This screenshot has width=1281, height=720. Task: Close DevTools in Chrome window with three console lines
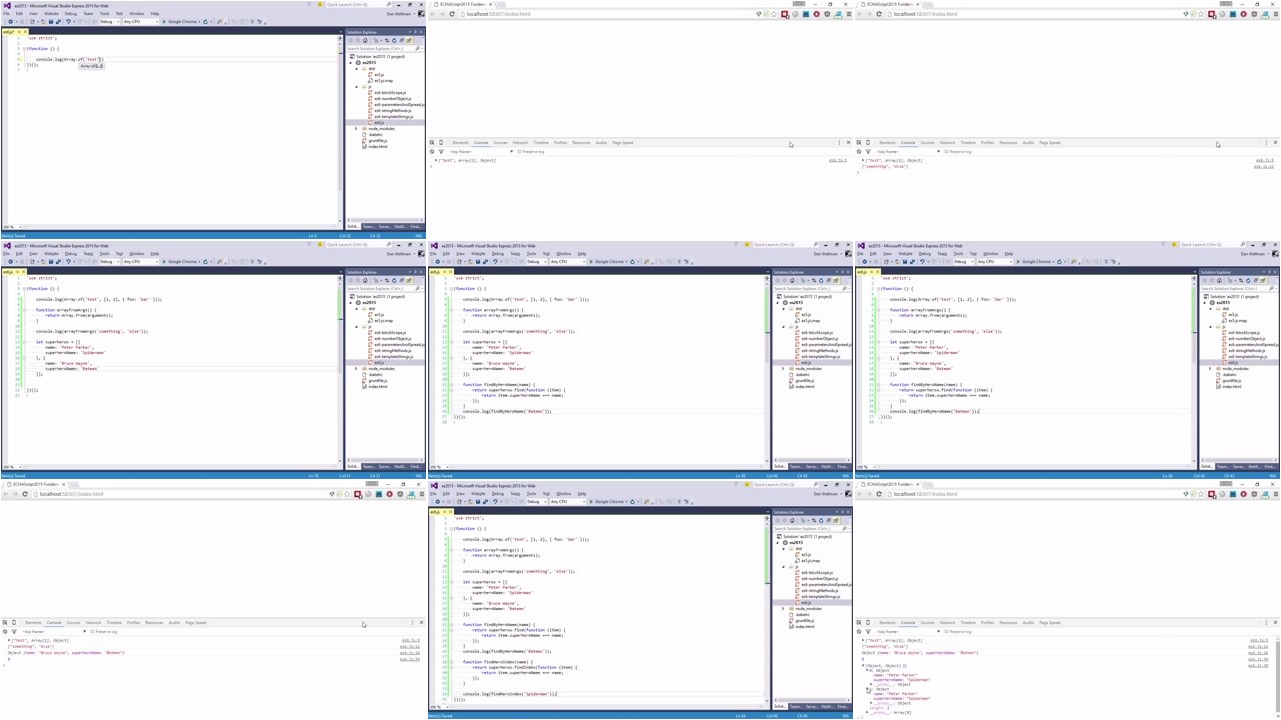click(x=421, y=622)
